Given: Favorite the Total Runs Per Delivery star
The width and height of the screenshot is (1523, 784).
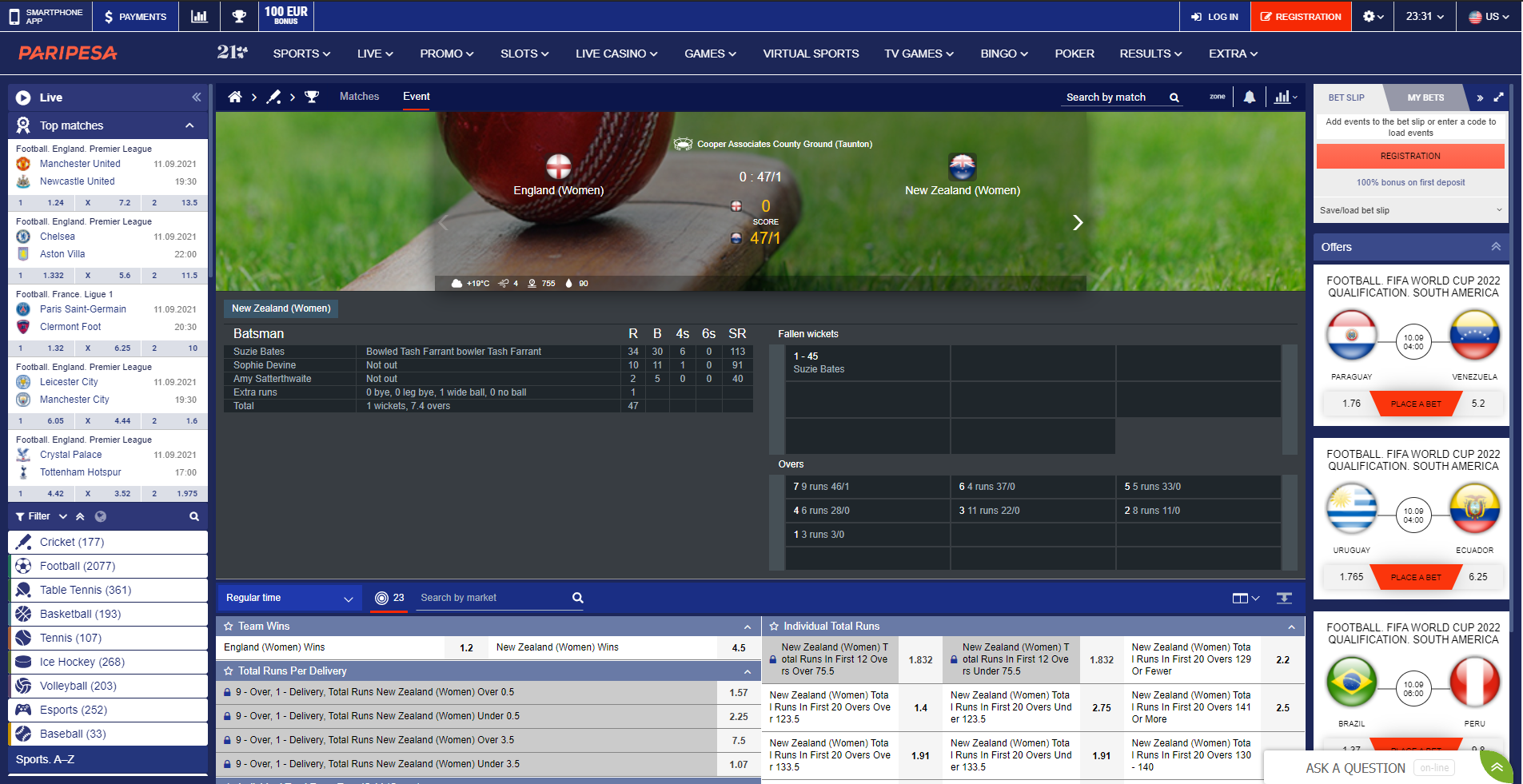Looking at the screenshot, I should [x=228, y=671].
